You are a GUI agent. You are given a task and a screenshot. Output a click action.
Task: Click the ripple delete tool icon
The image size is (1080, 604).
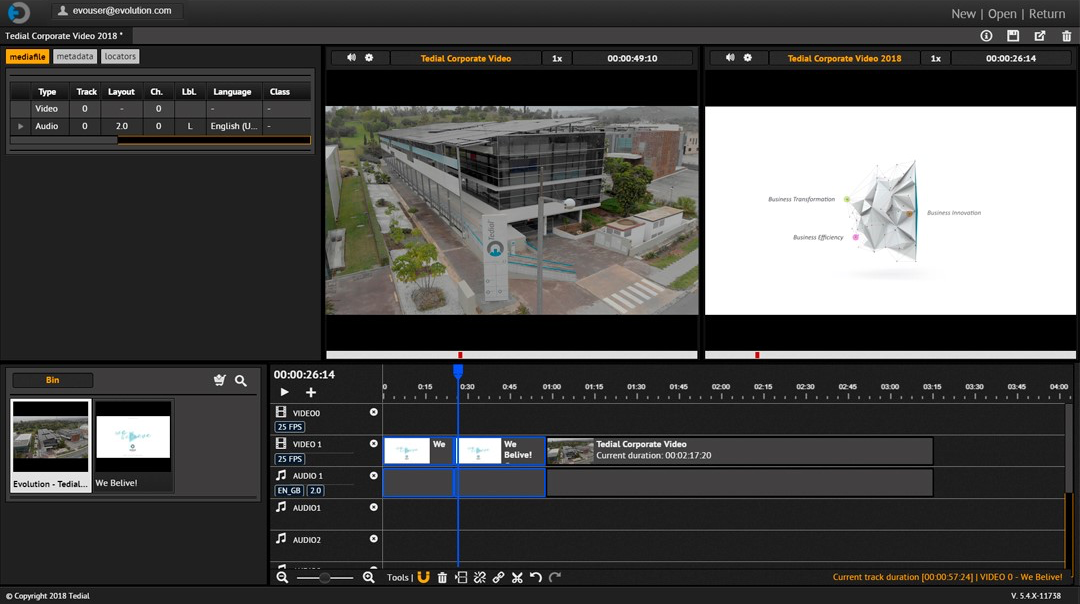pos(461,577)
